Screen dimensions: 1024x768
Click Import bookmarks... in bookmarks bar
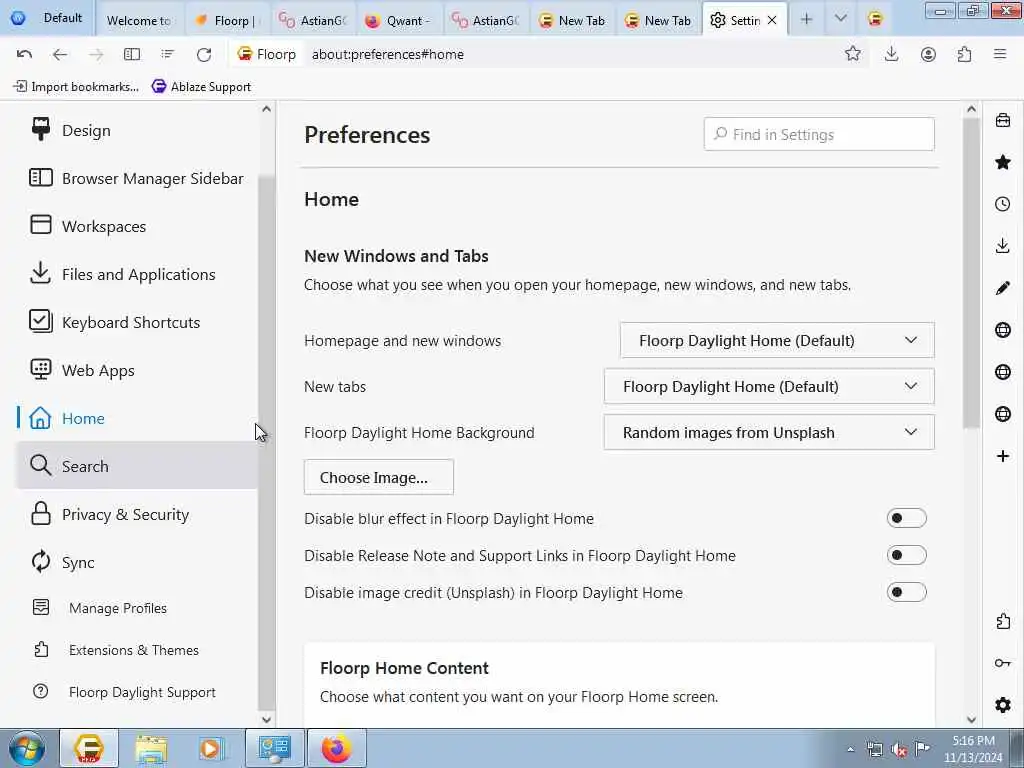(x=76, y=87)
